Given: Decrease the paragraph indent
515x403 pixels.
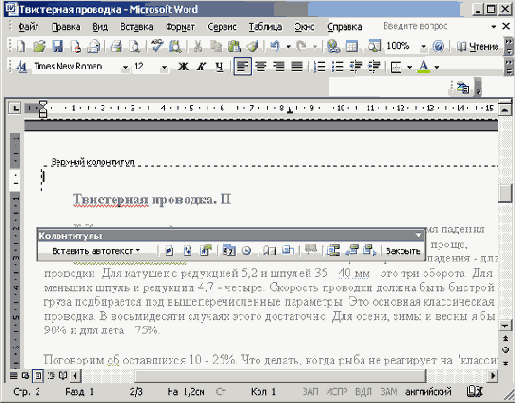Looking at the screenshot, I should click(356, 67).
